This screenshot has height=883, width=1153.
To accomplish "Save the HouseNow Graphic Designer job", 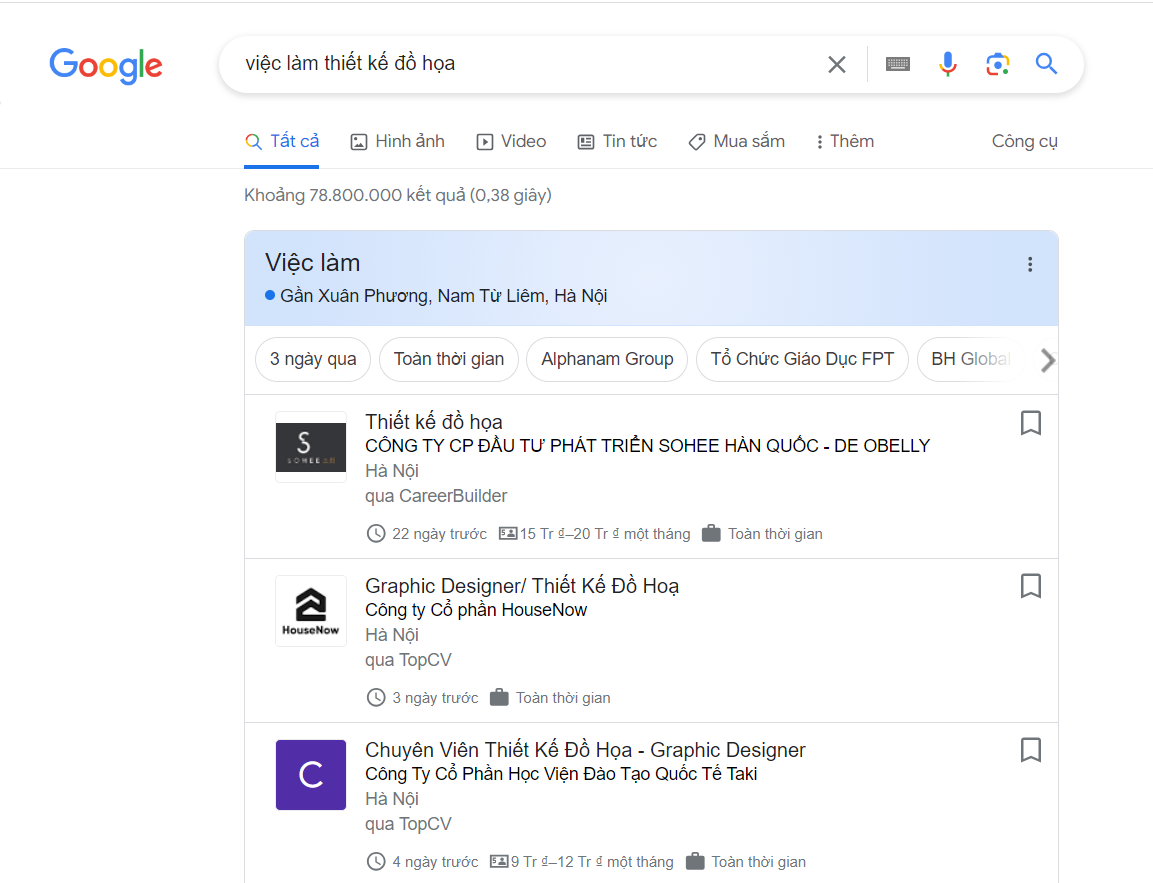I will pos(1031,586).
